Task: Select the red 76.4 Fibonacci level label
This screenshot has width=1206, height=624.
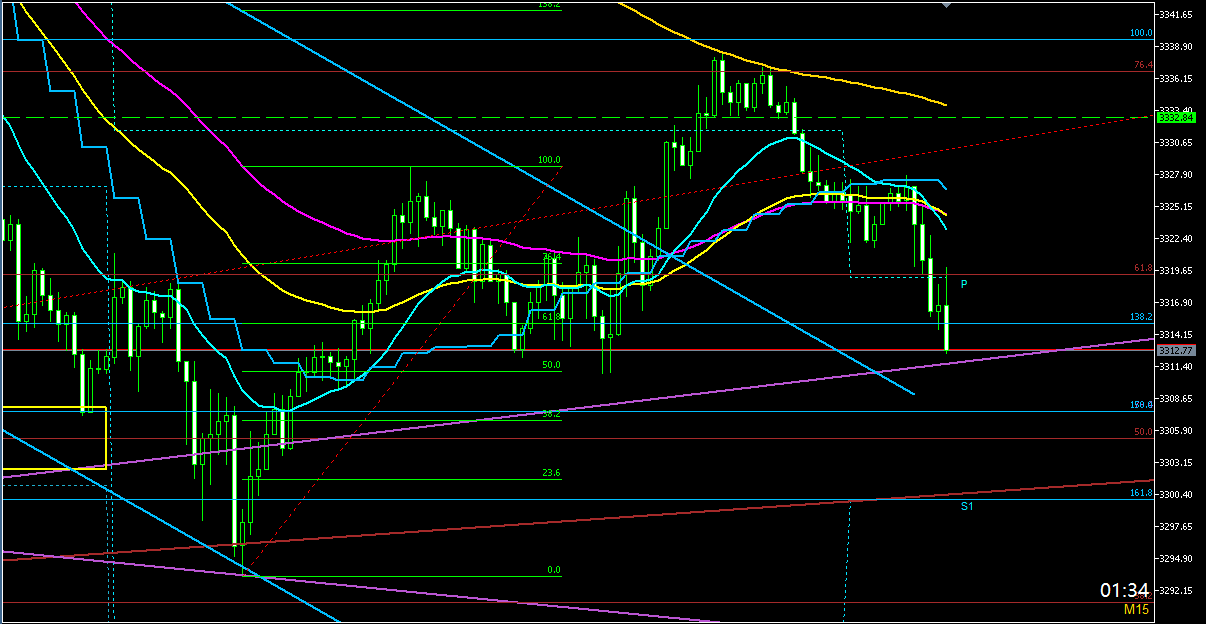Action: point(1143,65)
